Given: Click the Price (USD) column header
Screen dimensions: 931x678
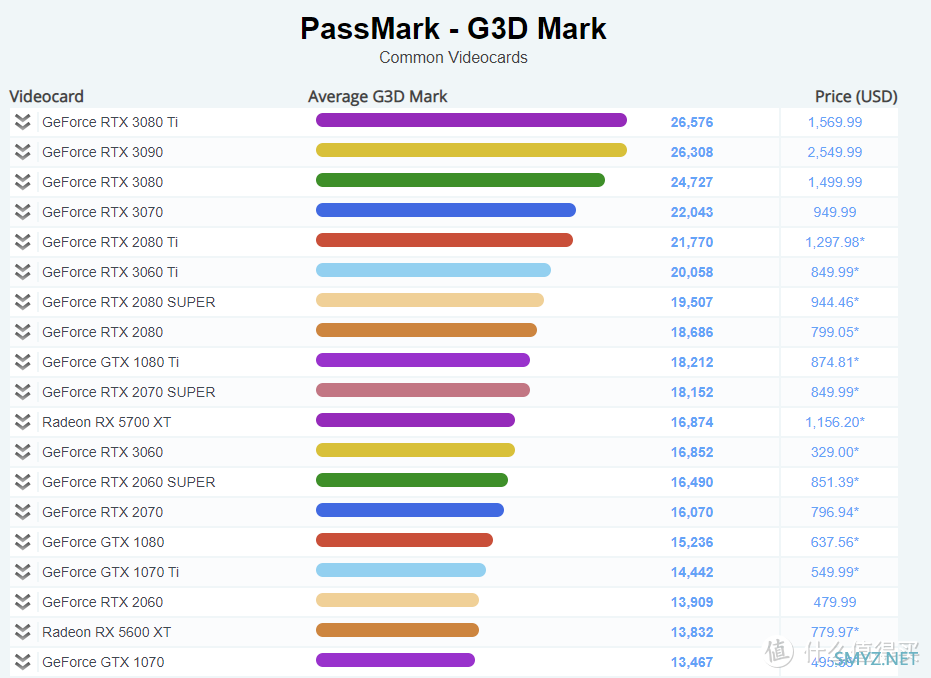Looking at the screenshot, I should click(856, 96).
